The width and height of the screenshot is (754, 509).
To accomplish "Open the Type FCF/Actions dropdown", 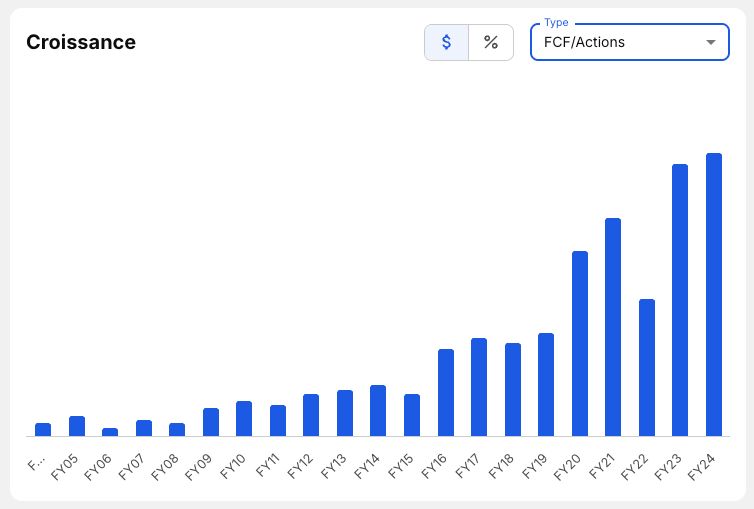I will 629,42.
